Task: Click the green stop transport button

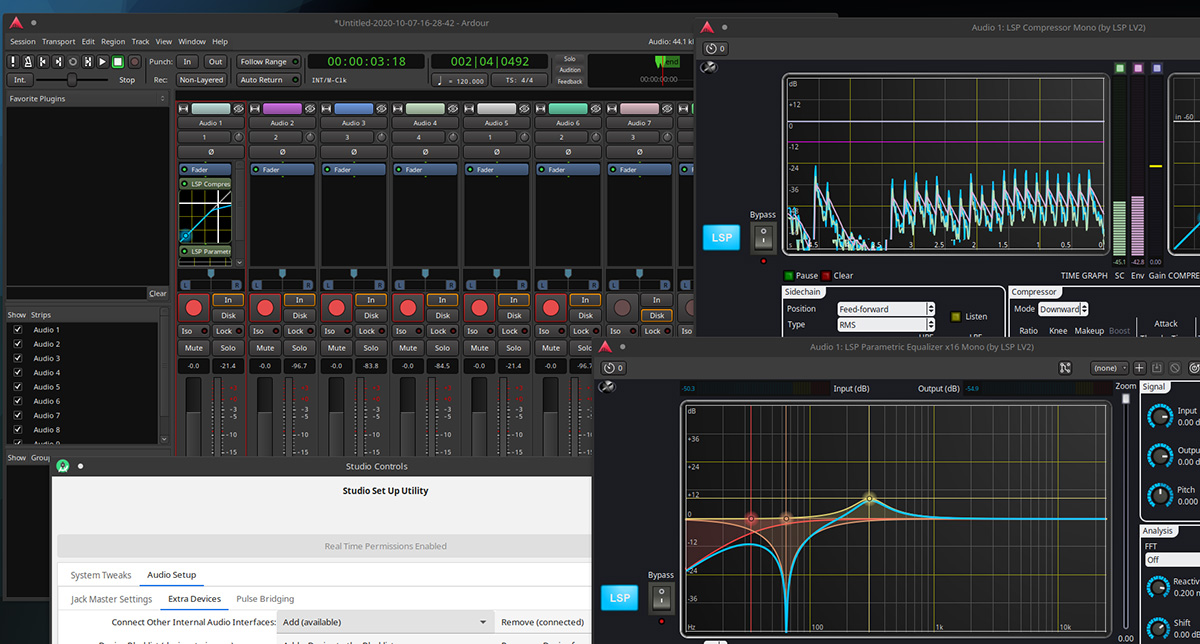Action: 117,62
